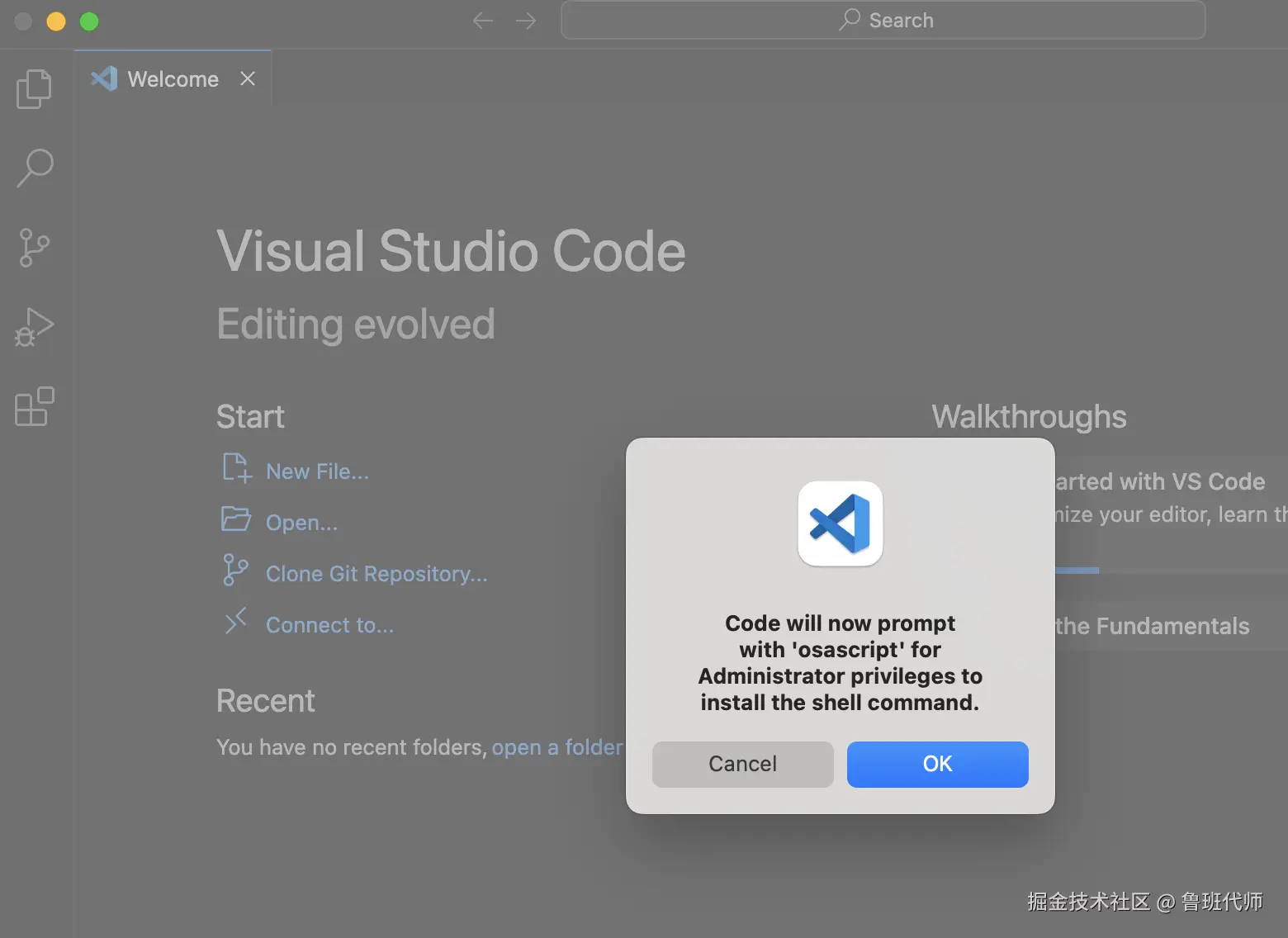
Task: Click the New File... link
Action: coord(317,471)
